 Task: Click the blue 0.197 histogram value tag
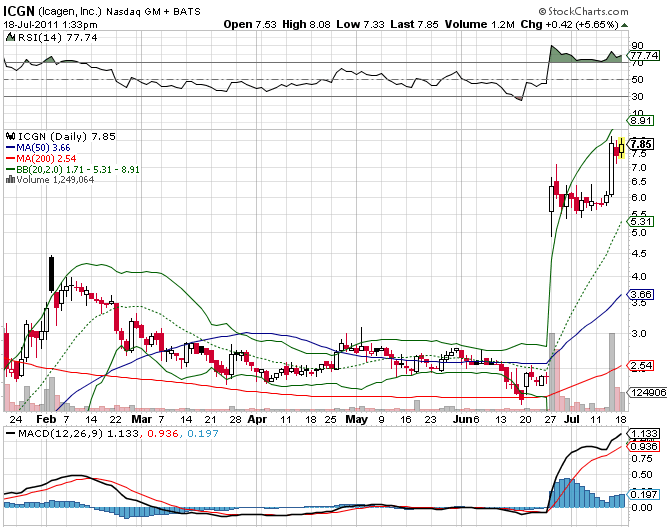tap(644, 494)
